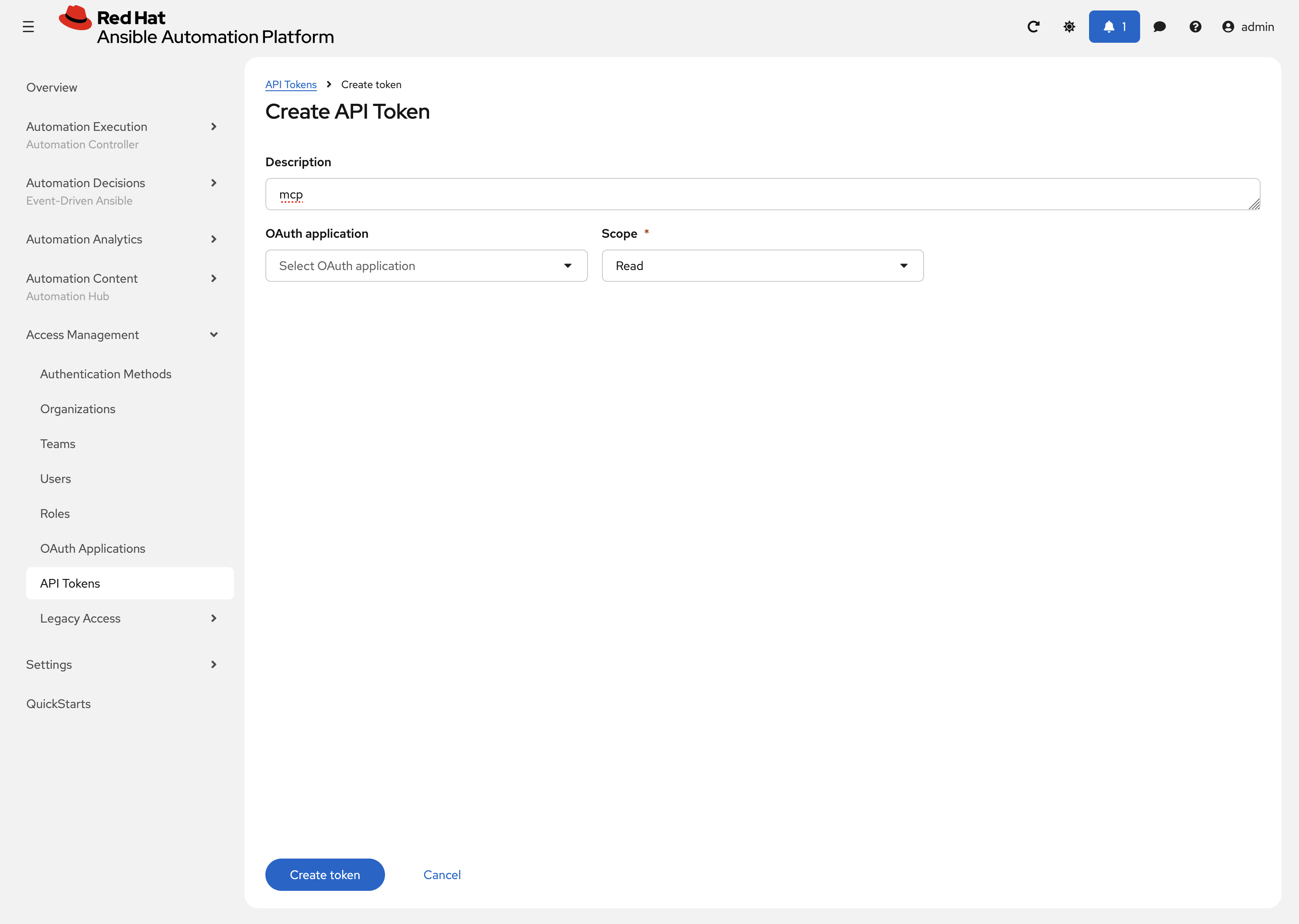Screen dimensions: 1299x924
Task: Open the Select OAuth application dropdown
Action: pyautogui.click(x=426, y=265)
